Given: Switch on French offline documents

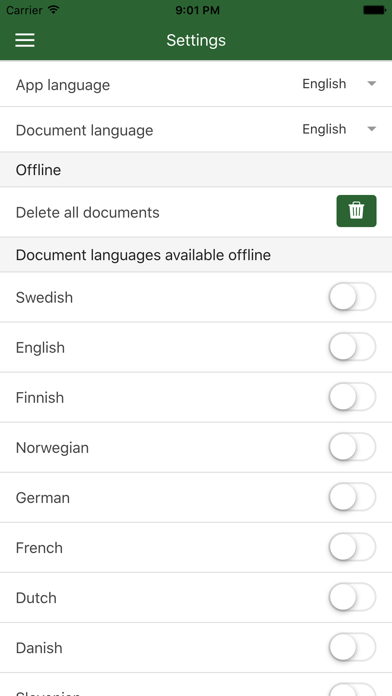Looking at the screenshot, I should pos(352,548).
